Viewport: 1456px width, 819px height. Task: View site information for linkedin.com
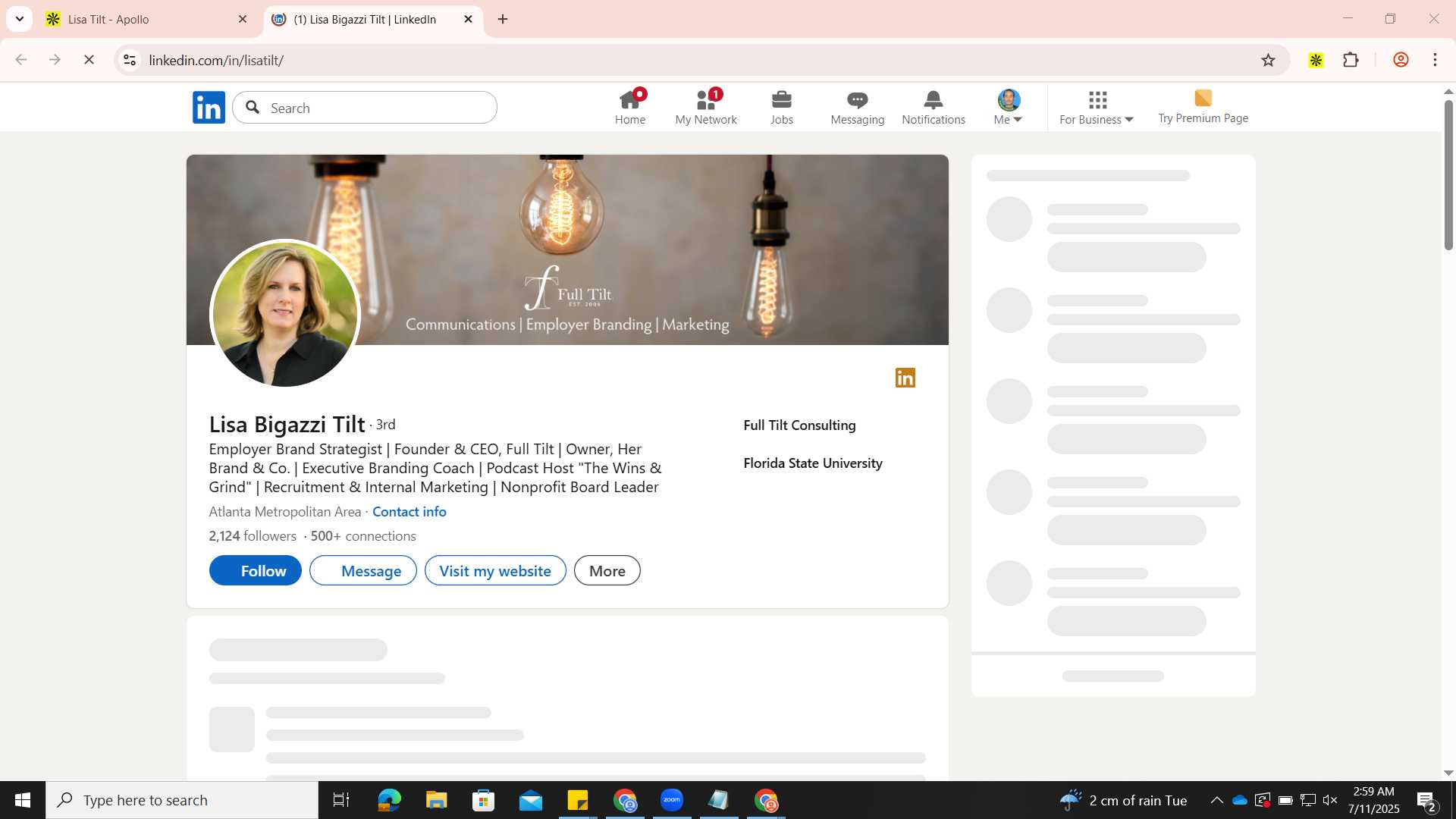[x=130, y=60]
